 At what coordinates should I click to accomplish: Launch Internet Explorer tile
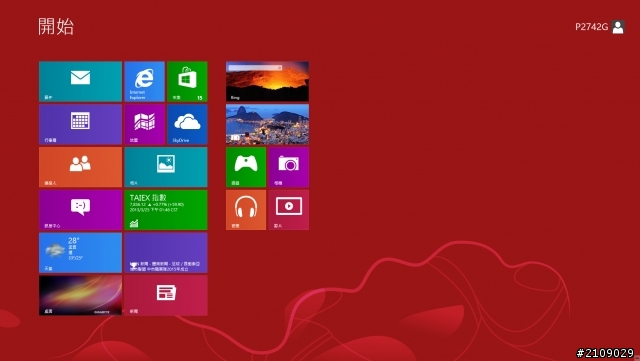144,81
